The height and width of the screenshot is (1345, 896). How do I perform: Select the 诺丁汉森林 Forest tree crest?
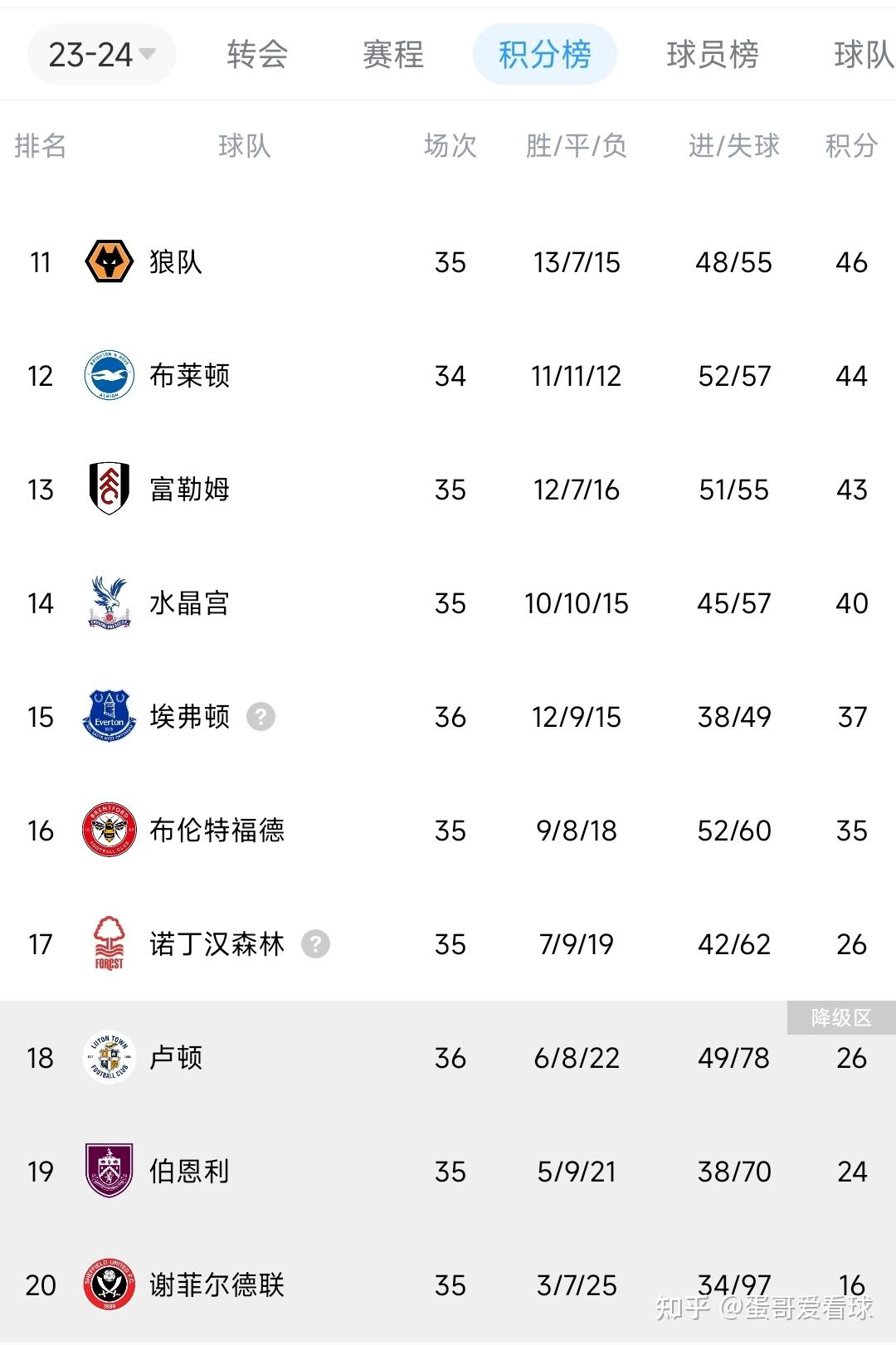tap(109, 944)
